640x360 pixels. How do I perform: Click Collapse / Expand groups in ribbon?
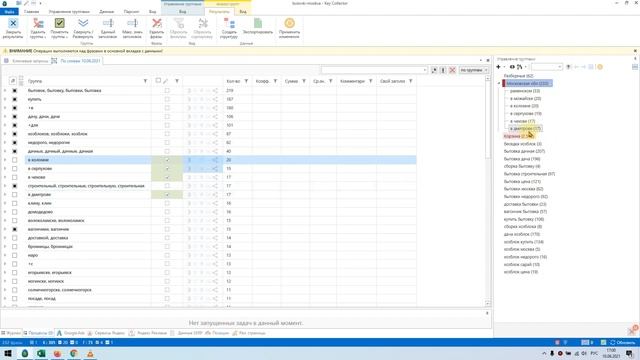[83, 28]
